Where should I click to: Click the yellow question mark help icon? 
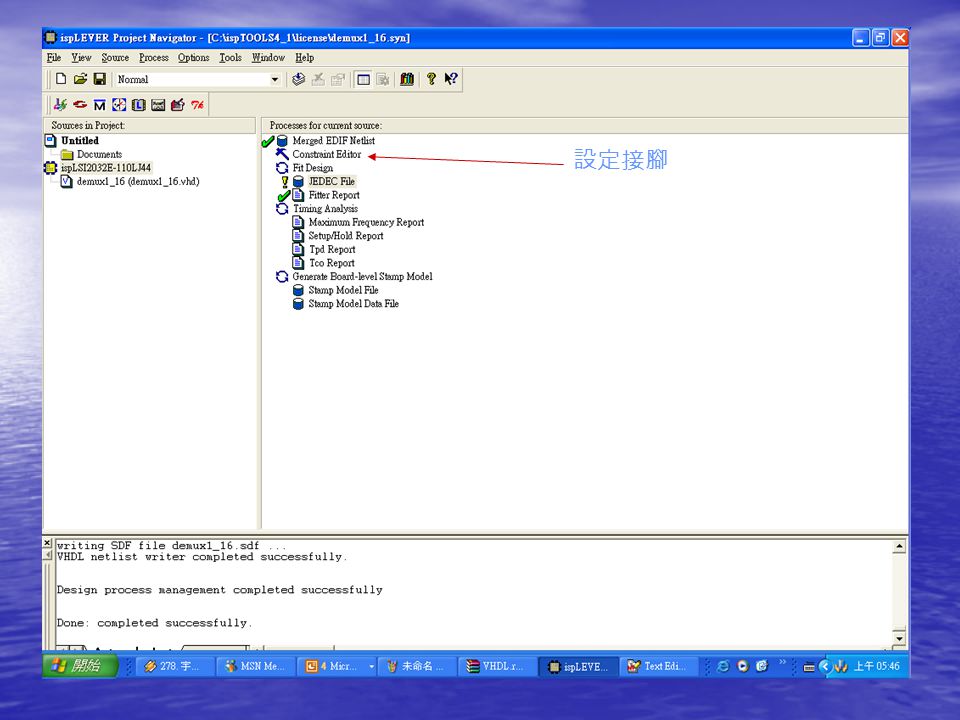tap(432, 79)
